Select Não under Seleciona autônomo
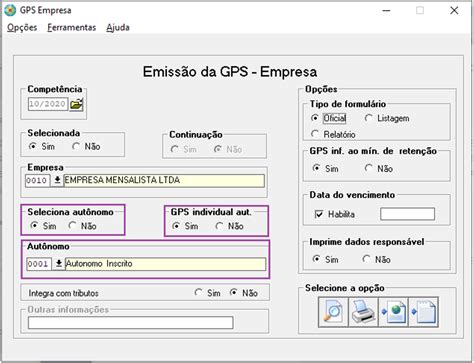The height and width of the screenshot is (363, 474). pyautogui.click(x=83, y=226)
